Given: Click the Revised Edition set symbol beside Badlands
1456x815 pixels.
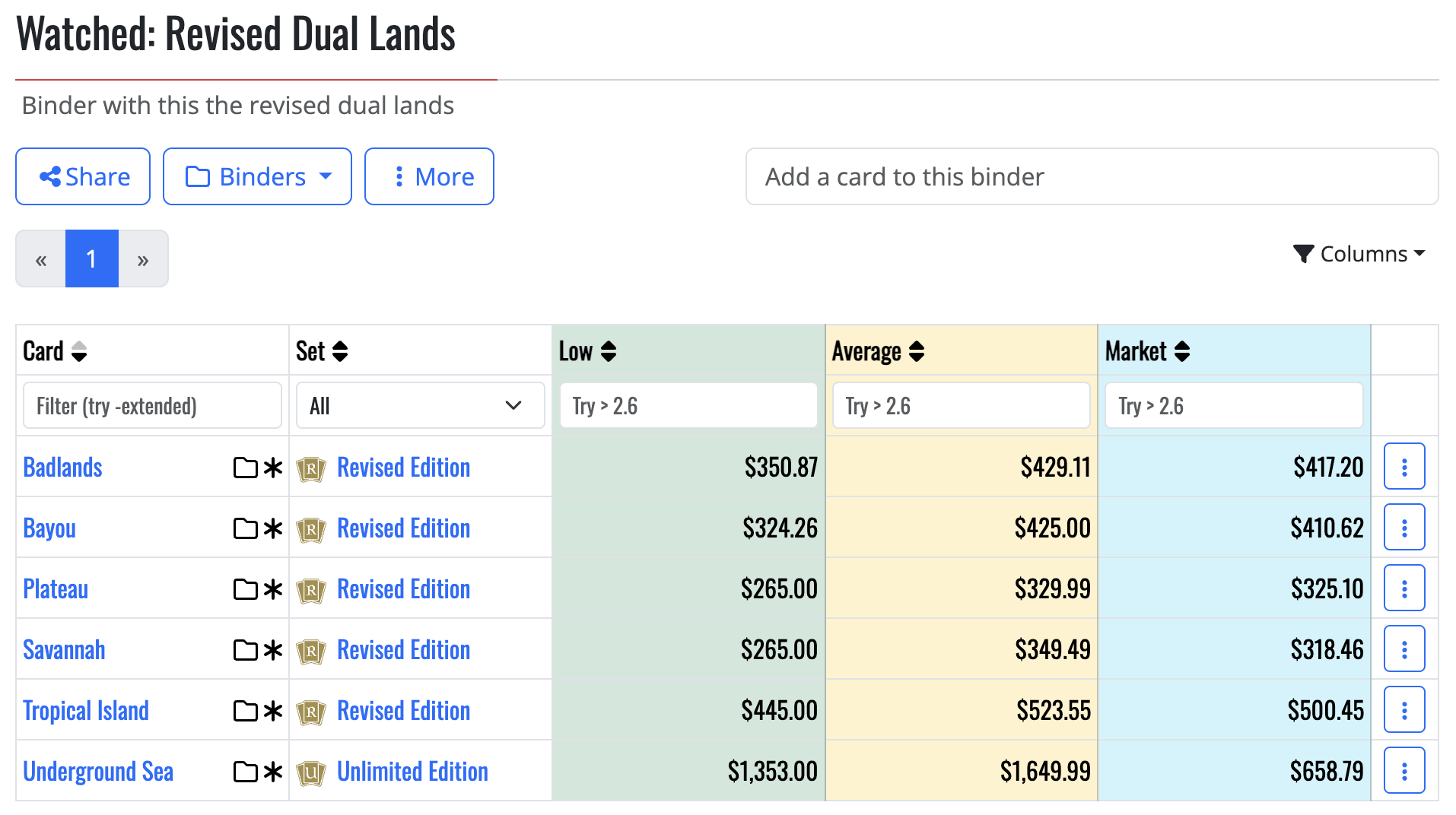Looking at the screenshot, I should tap(311, 467).
